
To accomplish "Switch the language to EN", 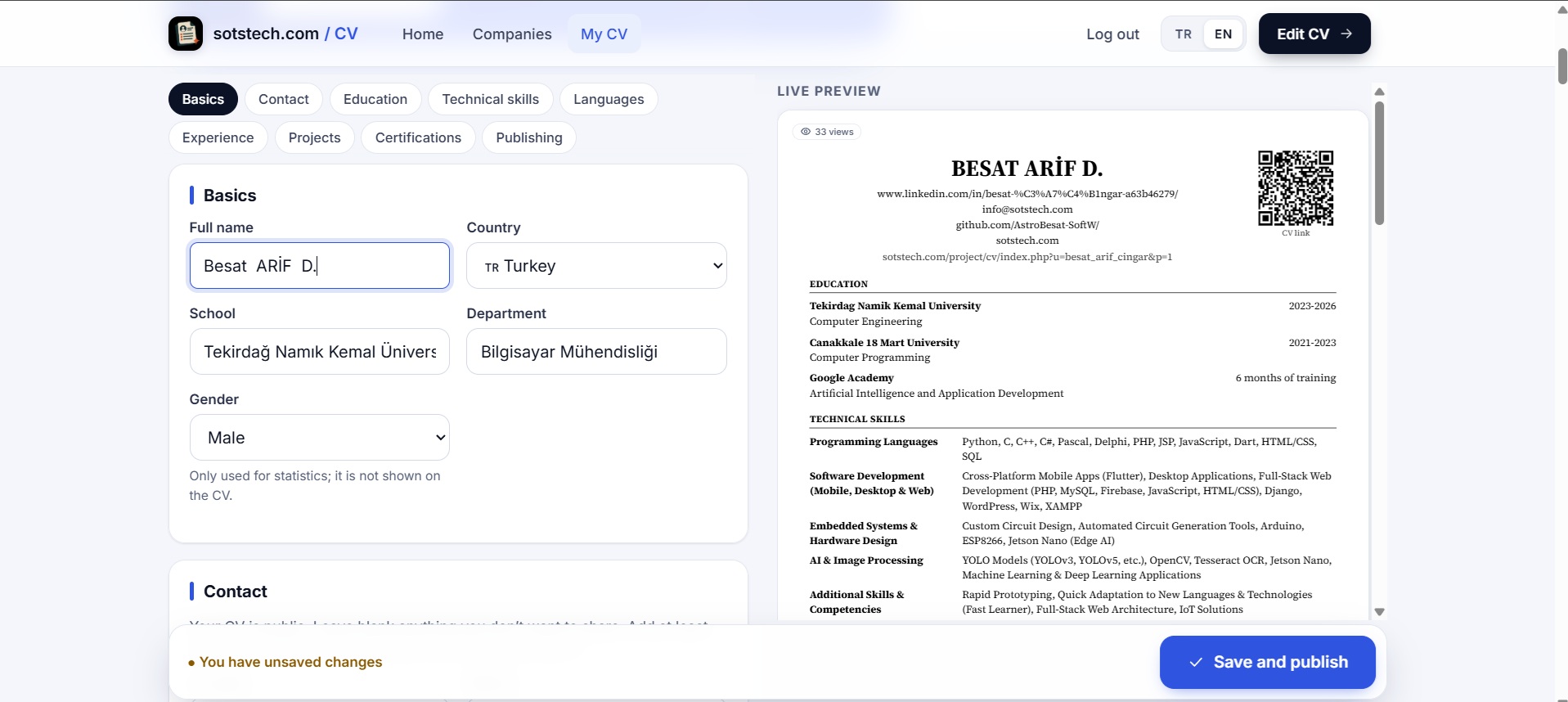I will pos(1223,34).
